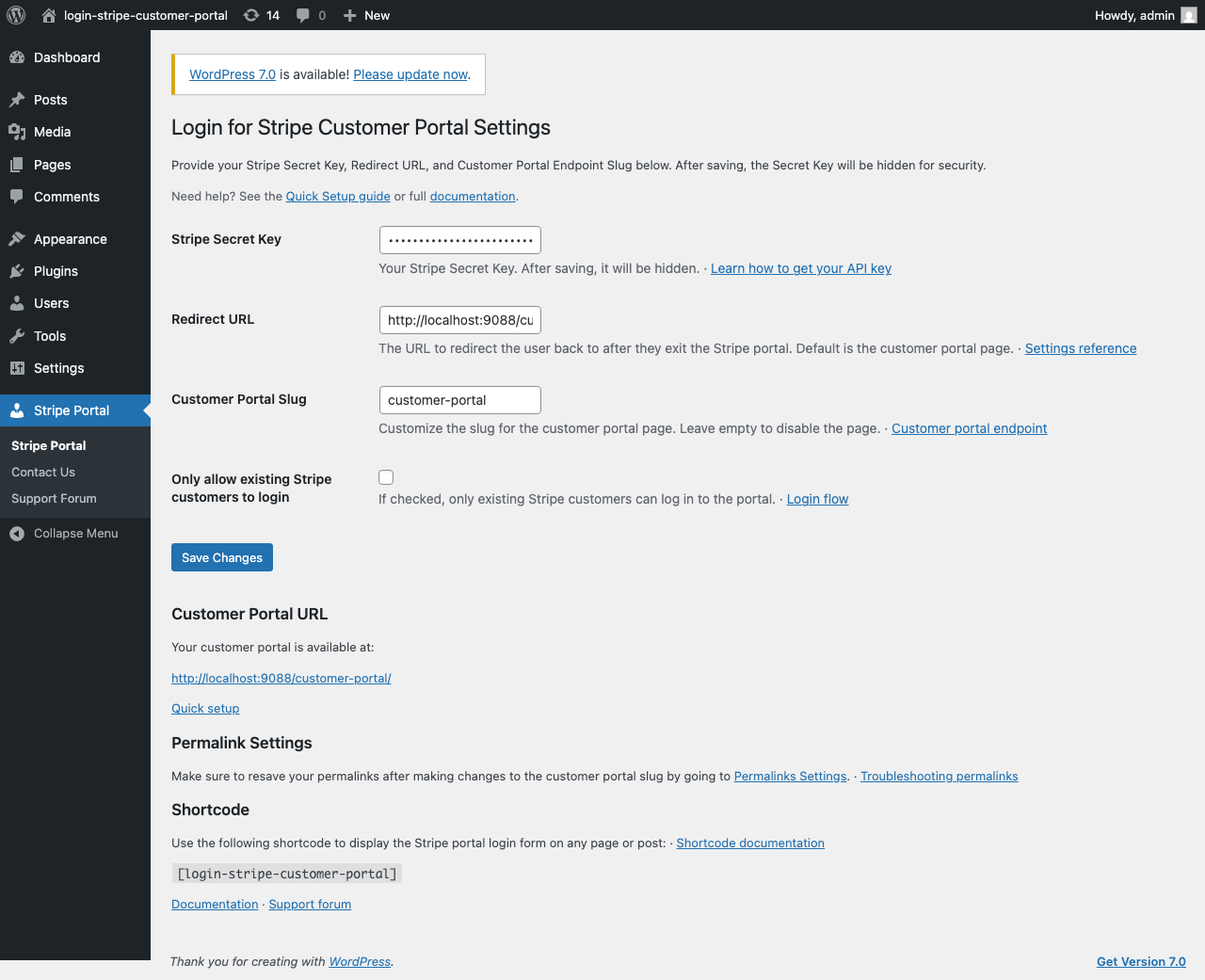The width and height of the screenshot is (1205, 980).
Task: Open the Quick Setup guide link
Action: click(338, 196)
